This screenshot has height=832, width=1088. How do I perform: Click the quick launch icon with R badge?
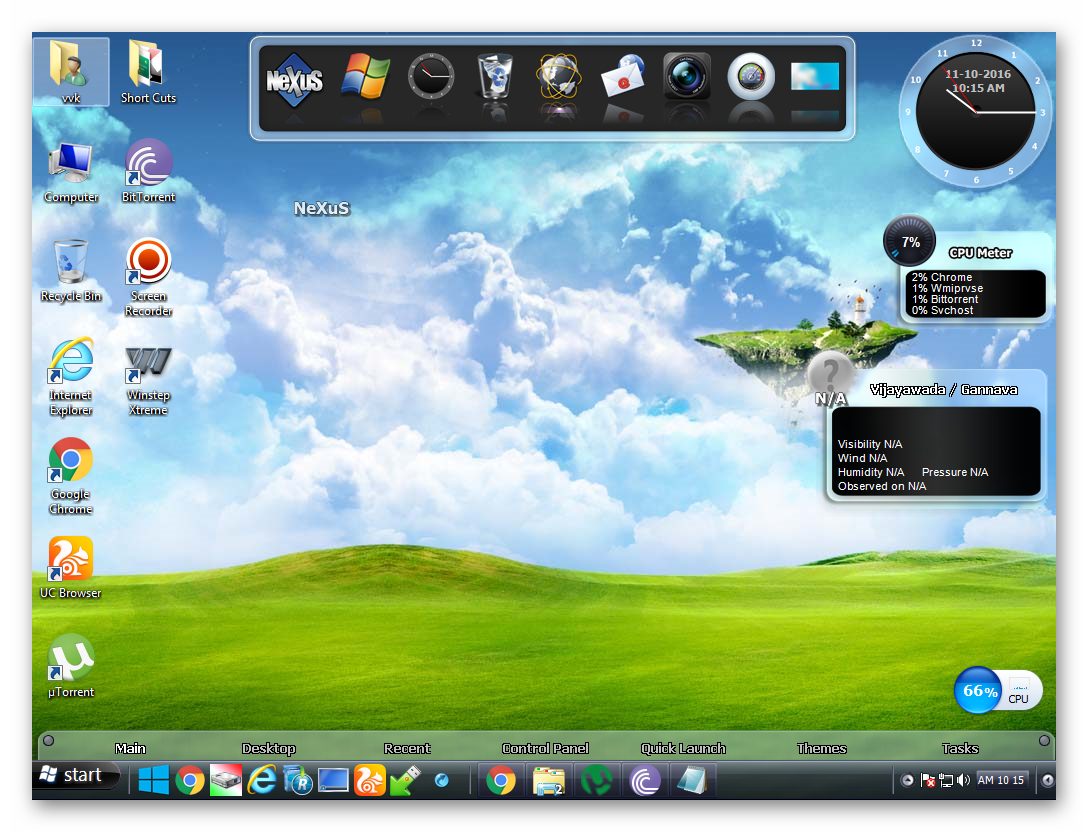pyautogui.click(x=298, y=780)
